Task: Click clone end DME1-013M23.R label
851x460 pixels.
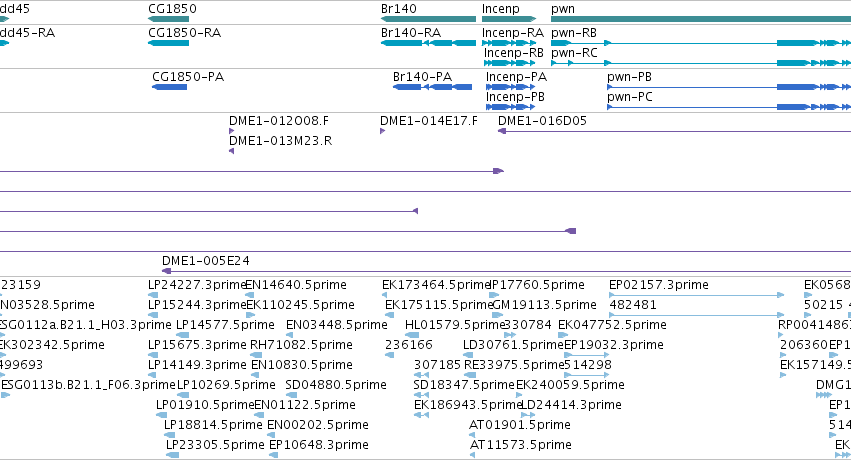Action: [x=280, y=140]
